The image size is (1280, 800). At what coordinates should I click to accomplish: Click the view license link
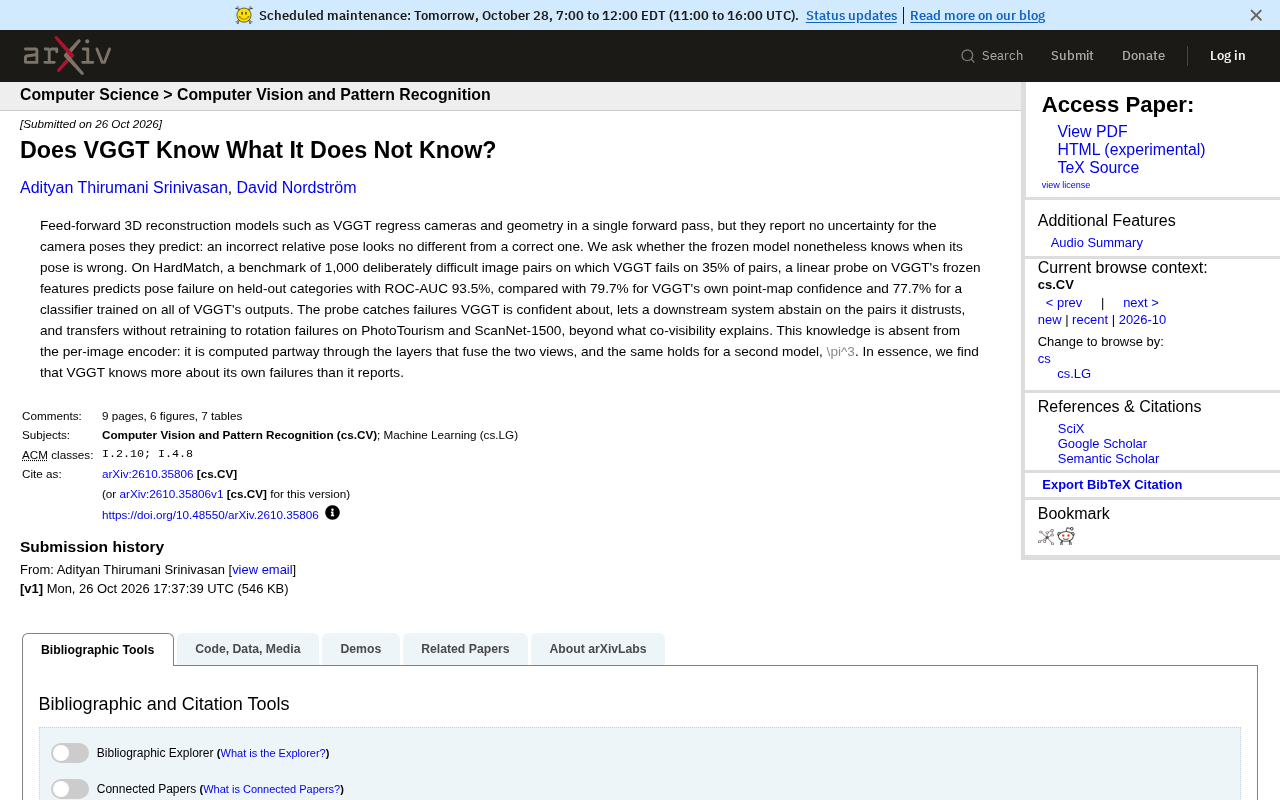(1066, 185)
